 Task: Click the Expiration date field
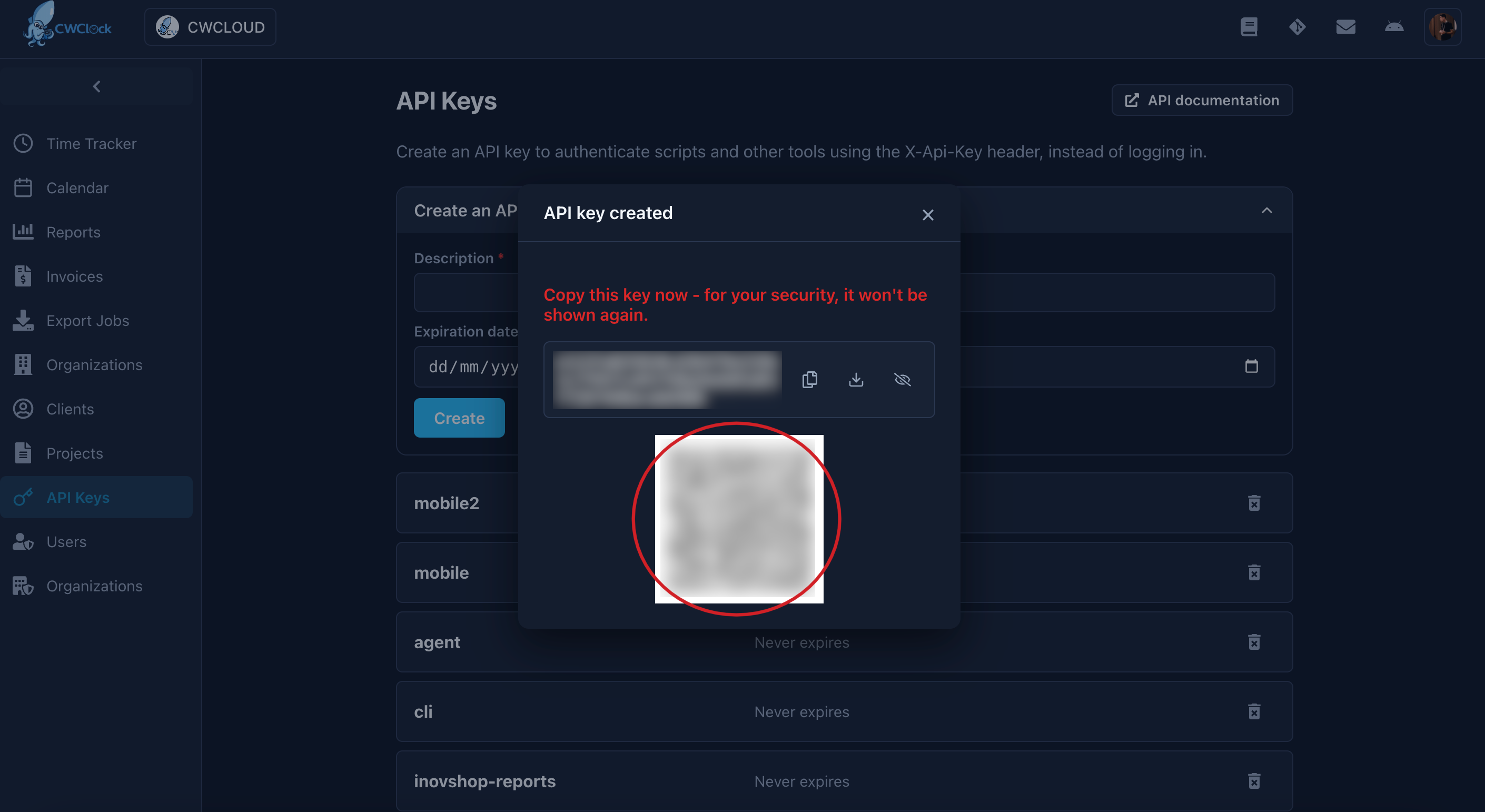[844, 367]
